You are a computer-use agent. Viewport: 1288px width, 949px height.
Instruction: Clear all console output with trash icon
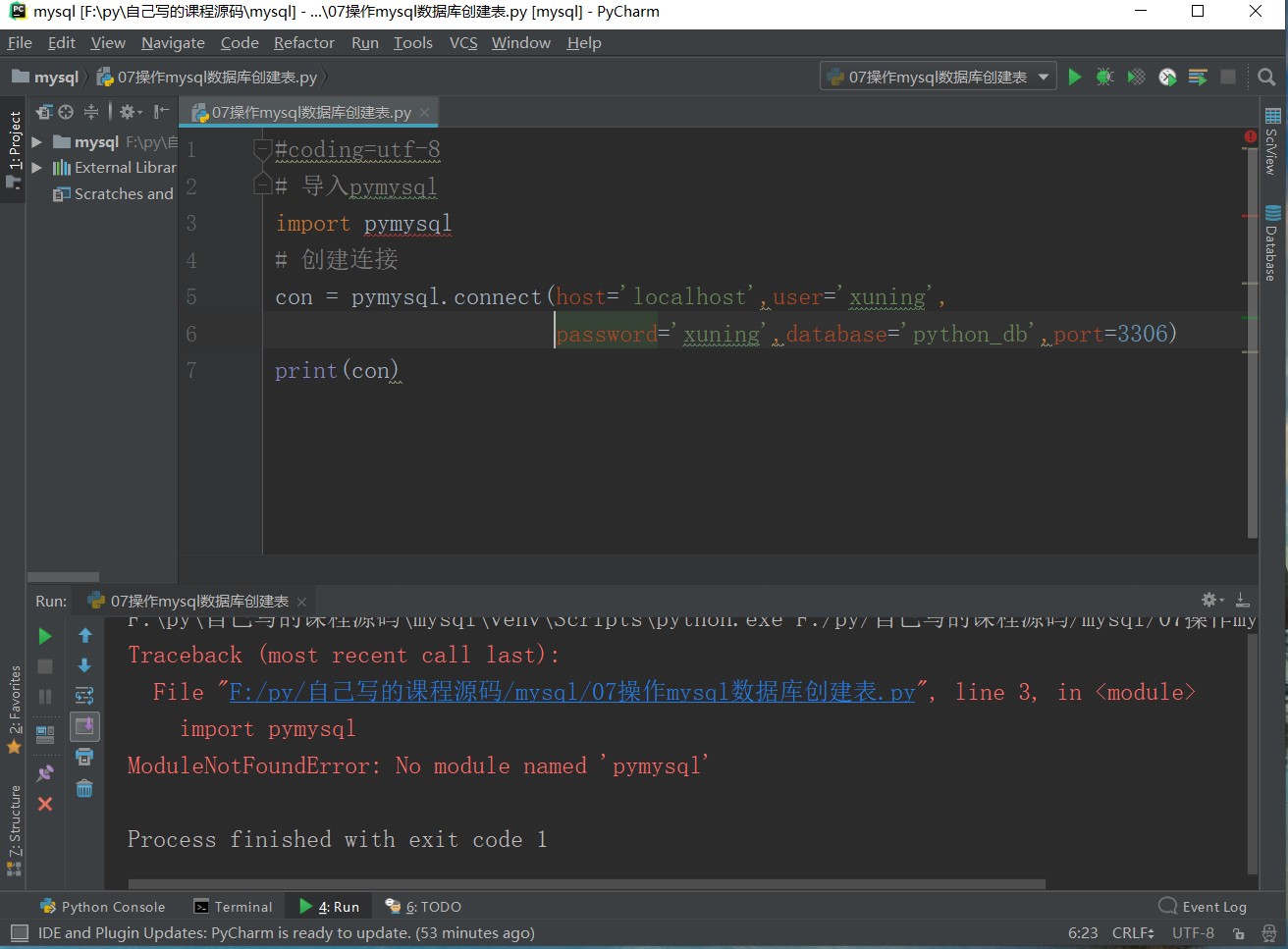84,788
